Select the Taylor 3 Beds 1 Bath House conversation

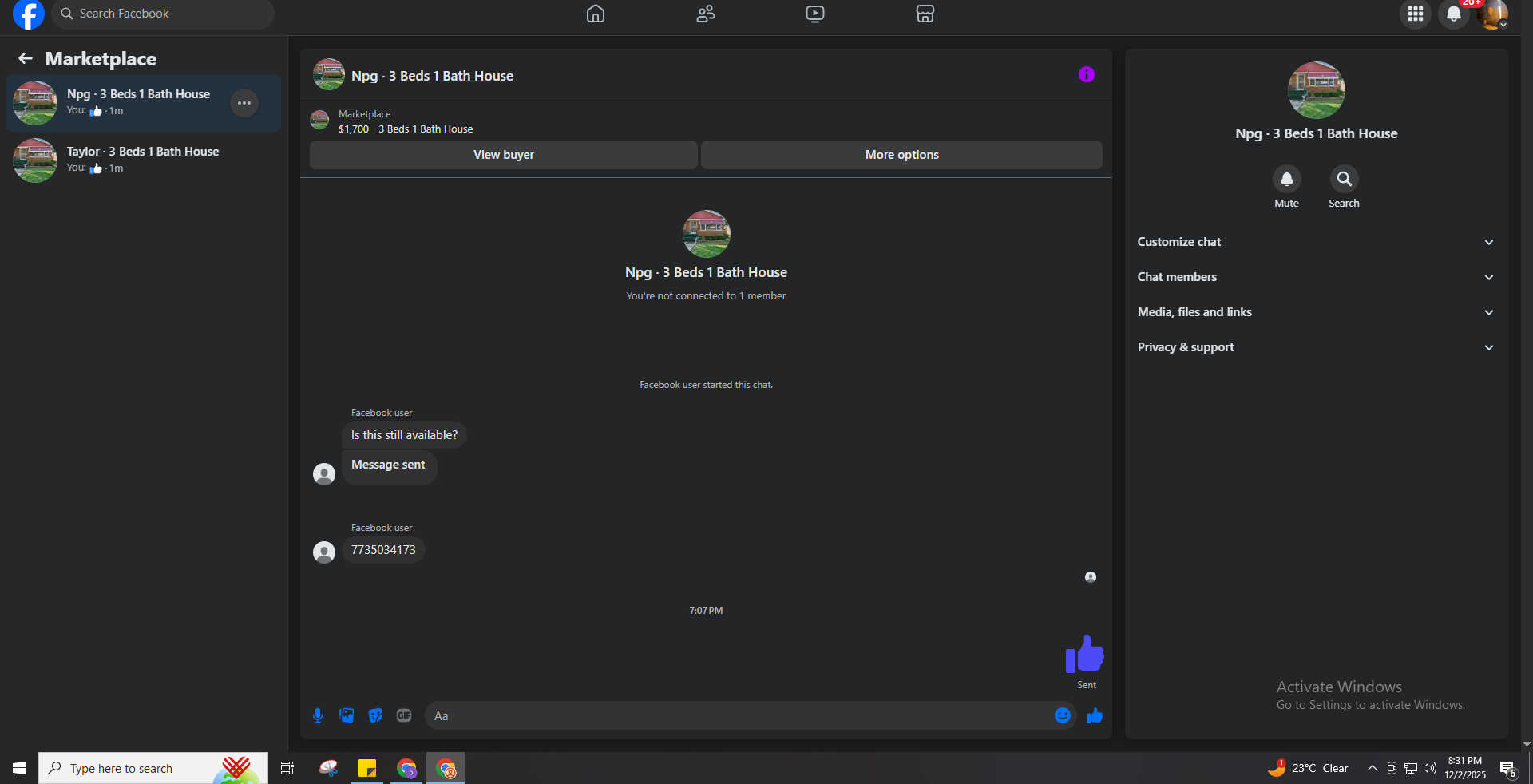(144, 160)
